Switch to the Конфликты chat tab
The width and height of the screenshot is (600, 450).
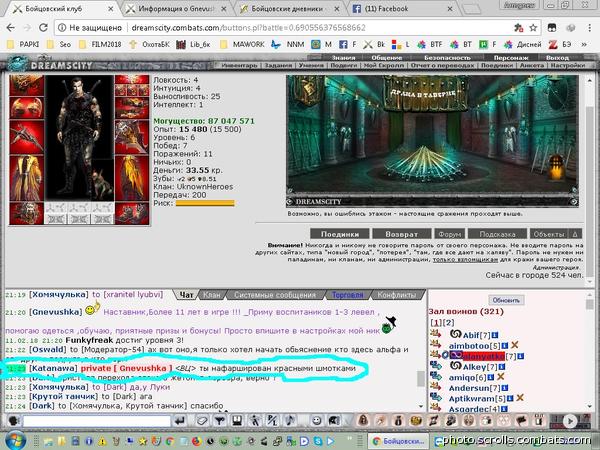pos(396,295)
